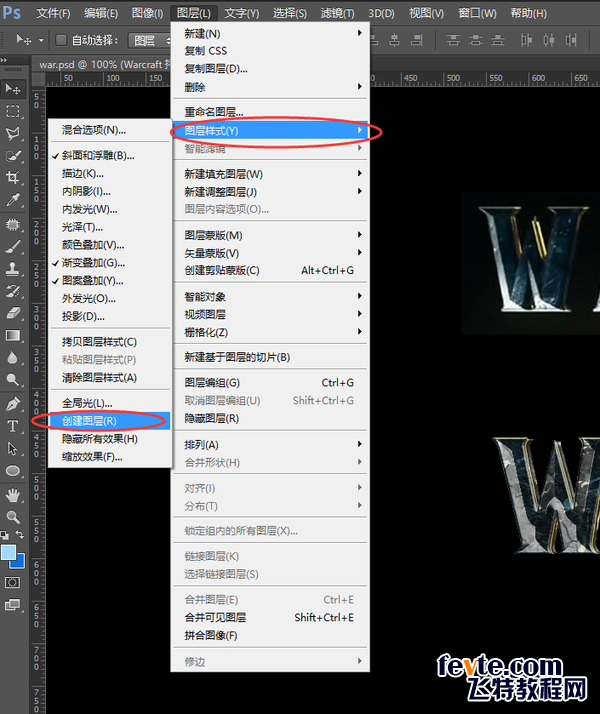
Task: Choose 复制图层(D)...
Action: 270,69
